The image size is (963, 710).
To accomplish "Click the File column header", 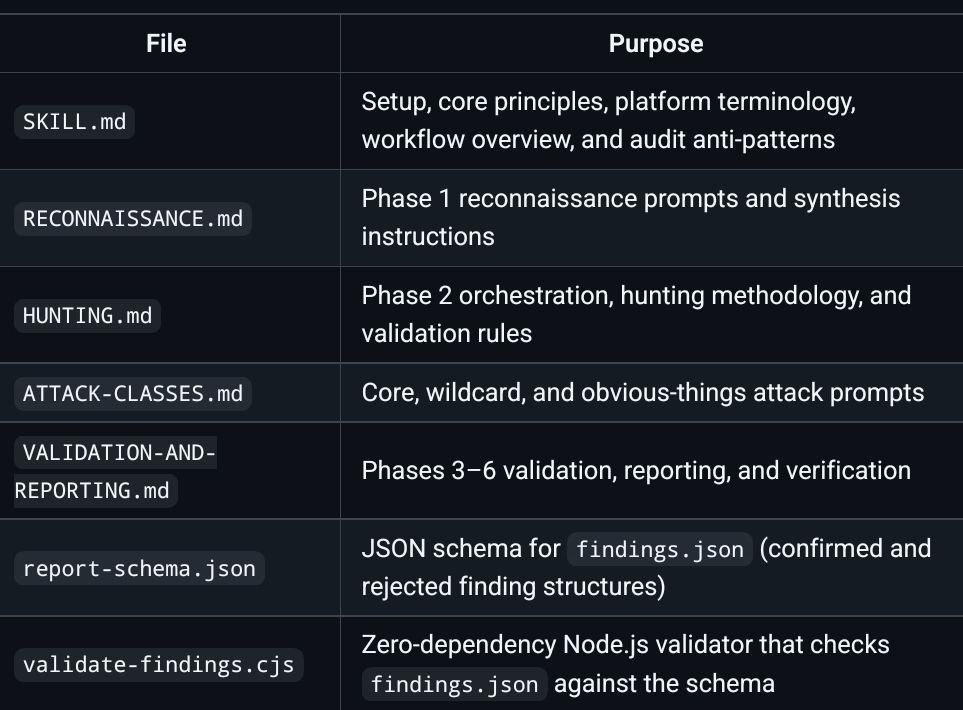I will 166,44.
